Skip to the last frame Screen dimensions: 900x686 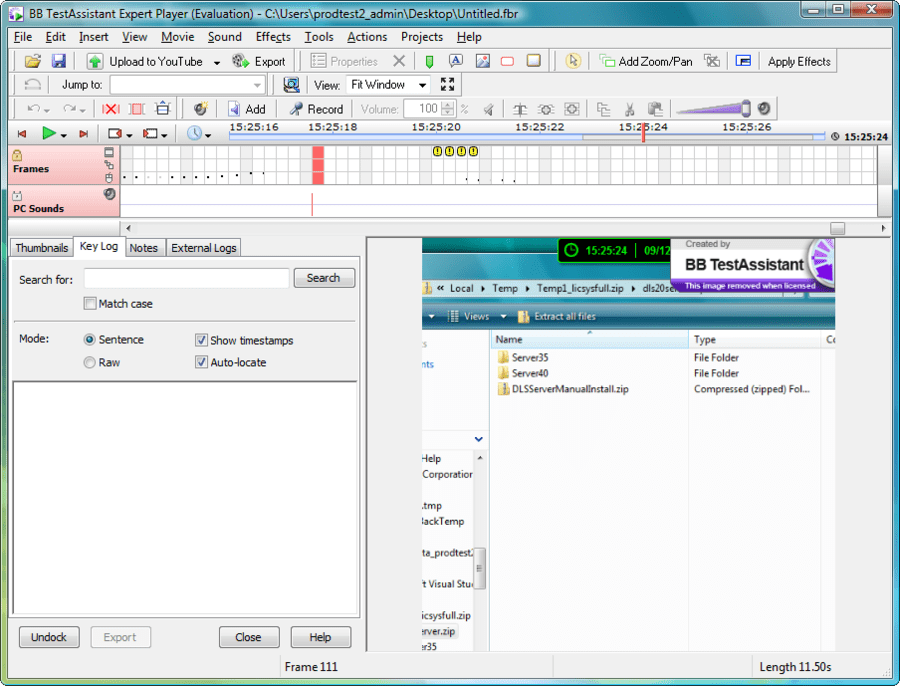coord(83,134)
